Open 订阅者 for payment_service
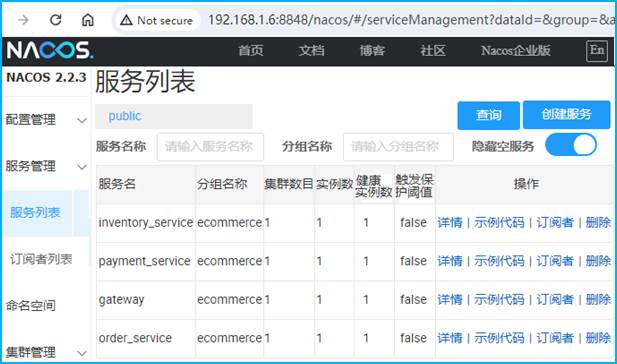The height and width of the screenshot is (364, 617). pos(555,261)
